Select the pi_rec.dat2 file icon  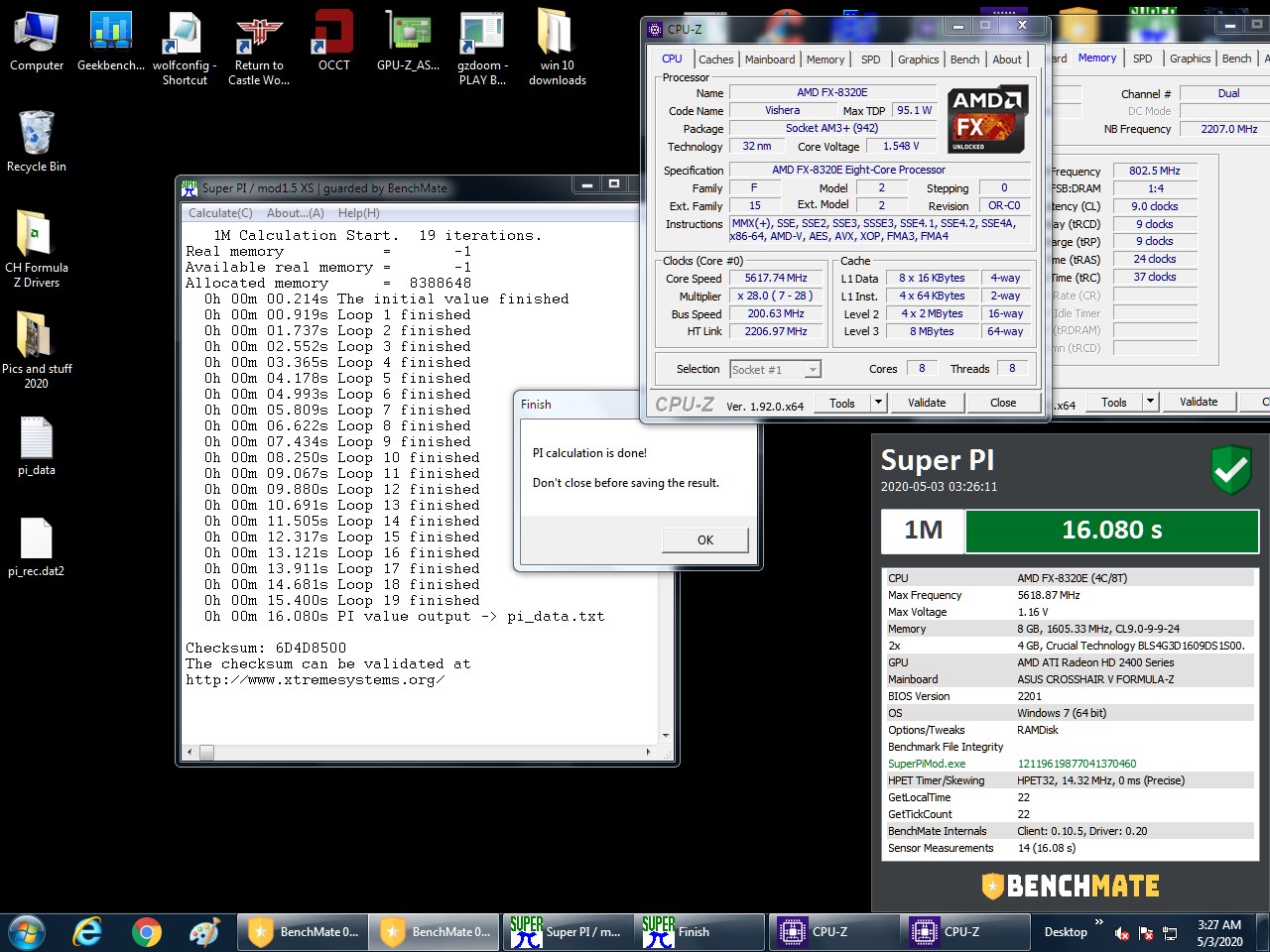[x=37, y=547]
